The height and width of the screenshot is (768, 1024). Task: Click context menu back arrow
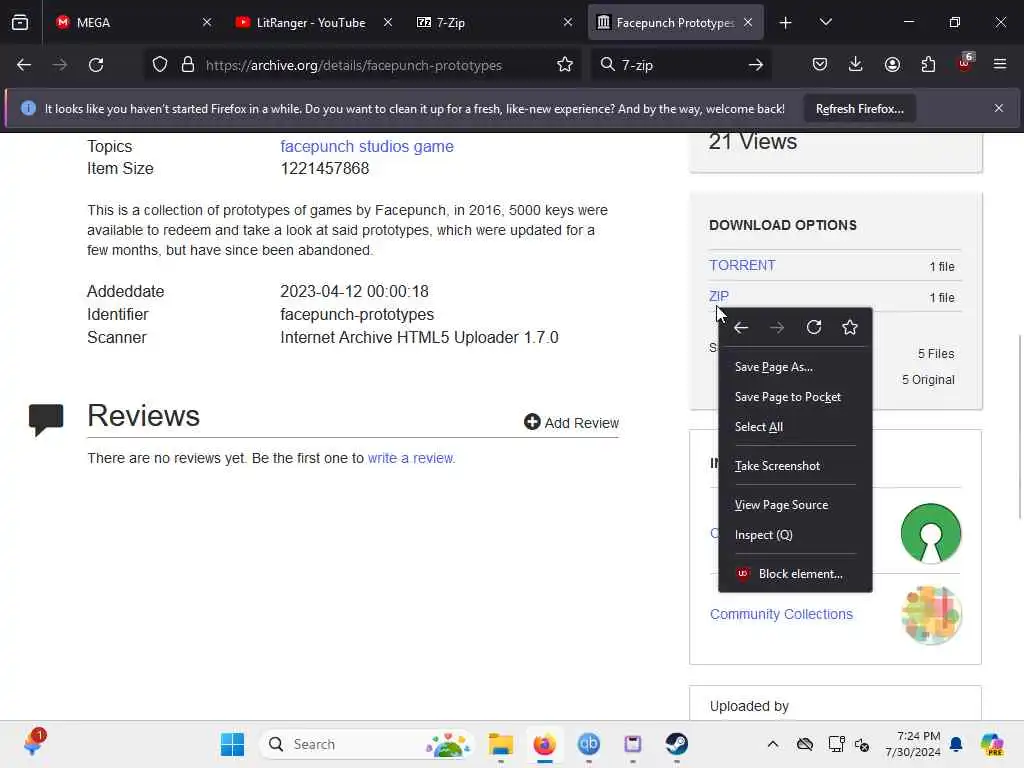click(x=741, y=327)
